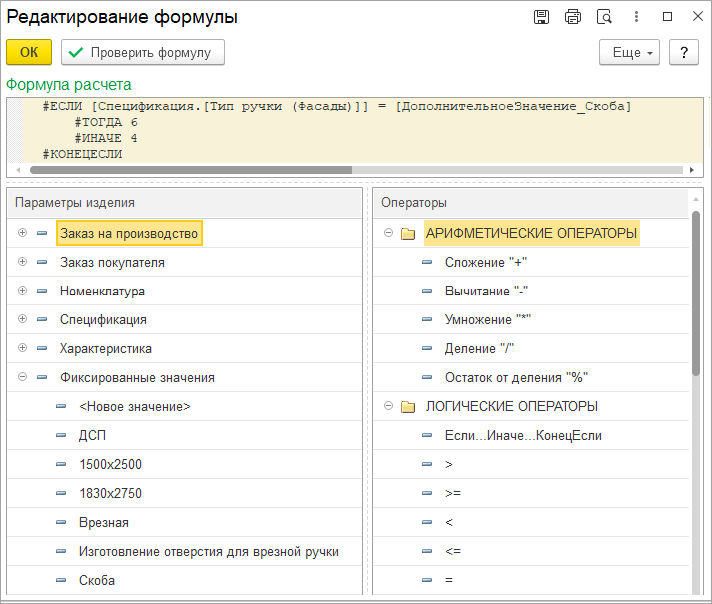
Task: Open the Еще dropdown menu
Action: [x=629, y=52]
